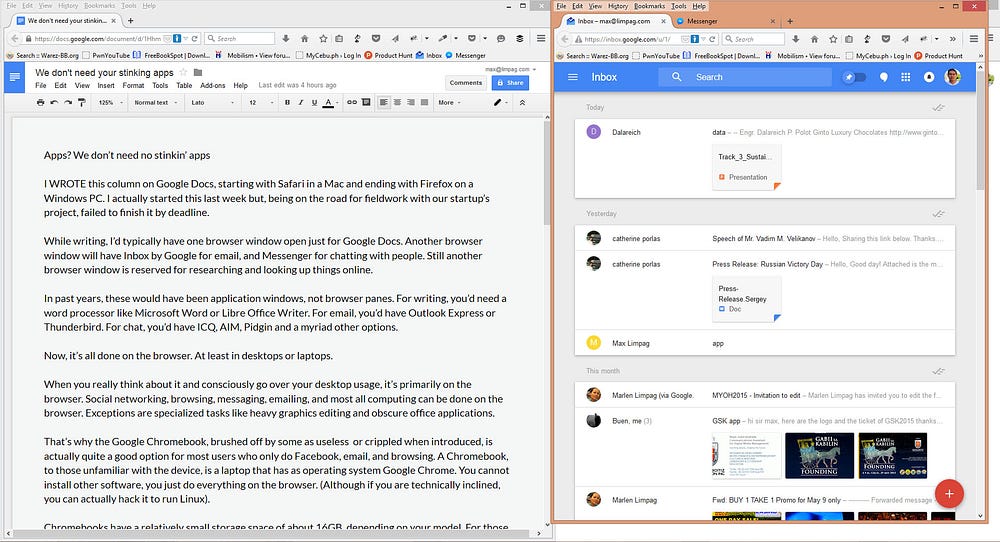
Task: Open MYOH2015 Invitation to edit email
Action: coord(765,395)
